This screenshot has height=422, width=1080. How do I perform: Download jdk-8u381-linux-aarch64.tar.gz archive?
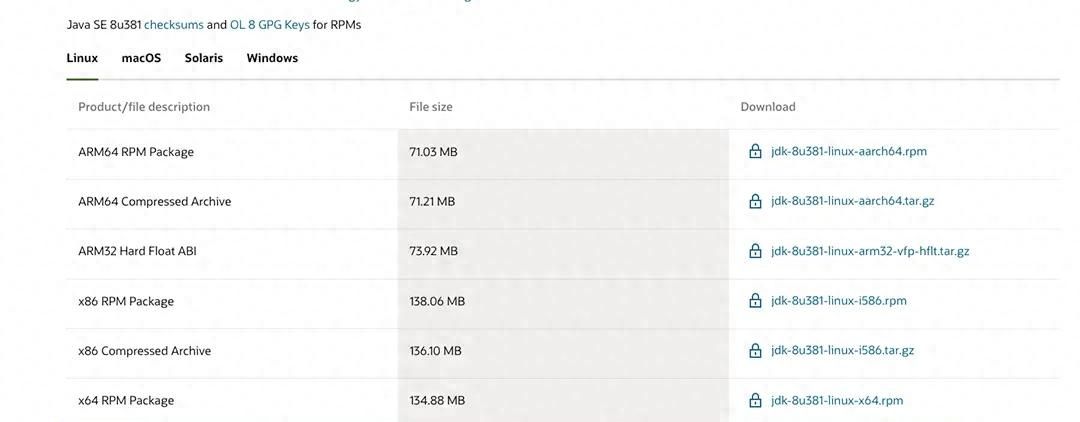[x=853, y=201]
